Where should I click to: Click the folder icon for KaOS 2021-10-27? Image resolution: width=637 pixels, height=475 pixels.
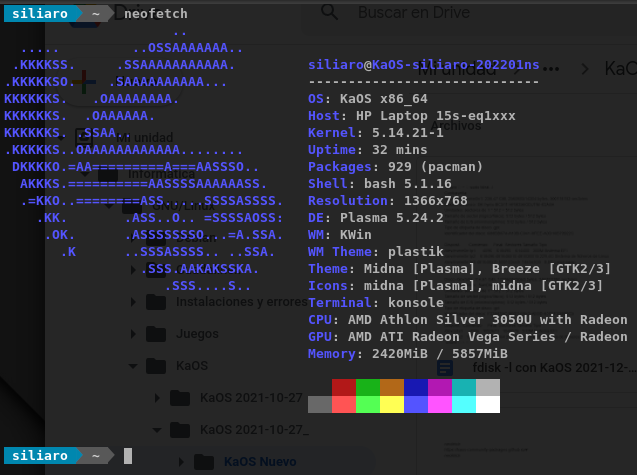click(x=180, y=398)
